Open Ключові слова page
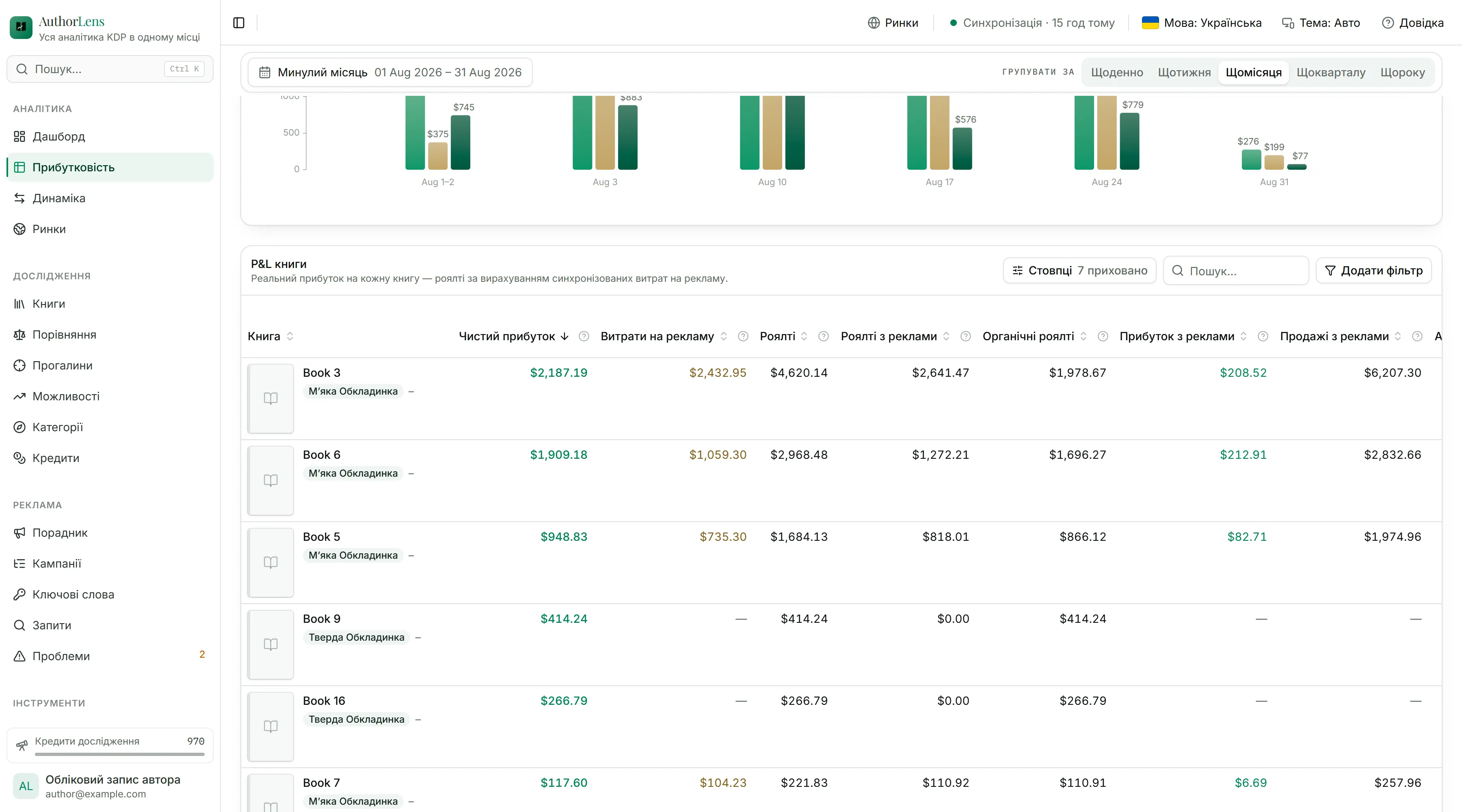1462x812 pixels. coord(110,594)
